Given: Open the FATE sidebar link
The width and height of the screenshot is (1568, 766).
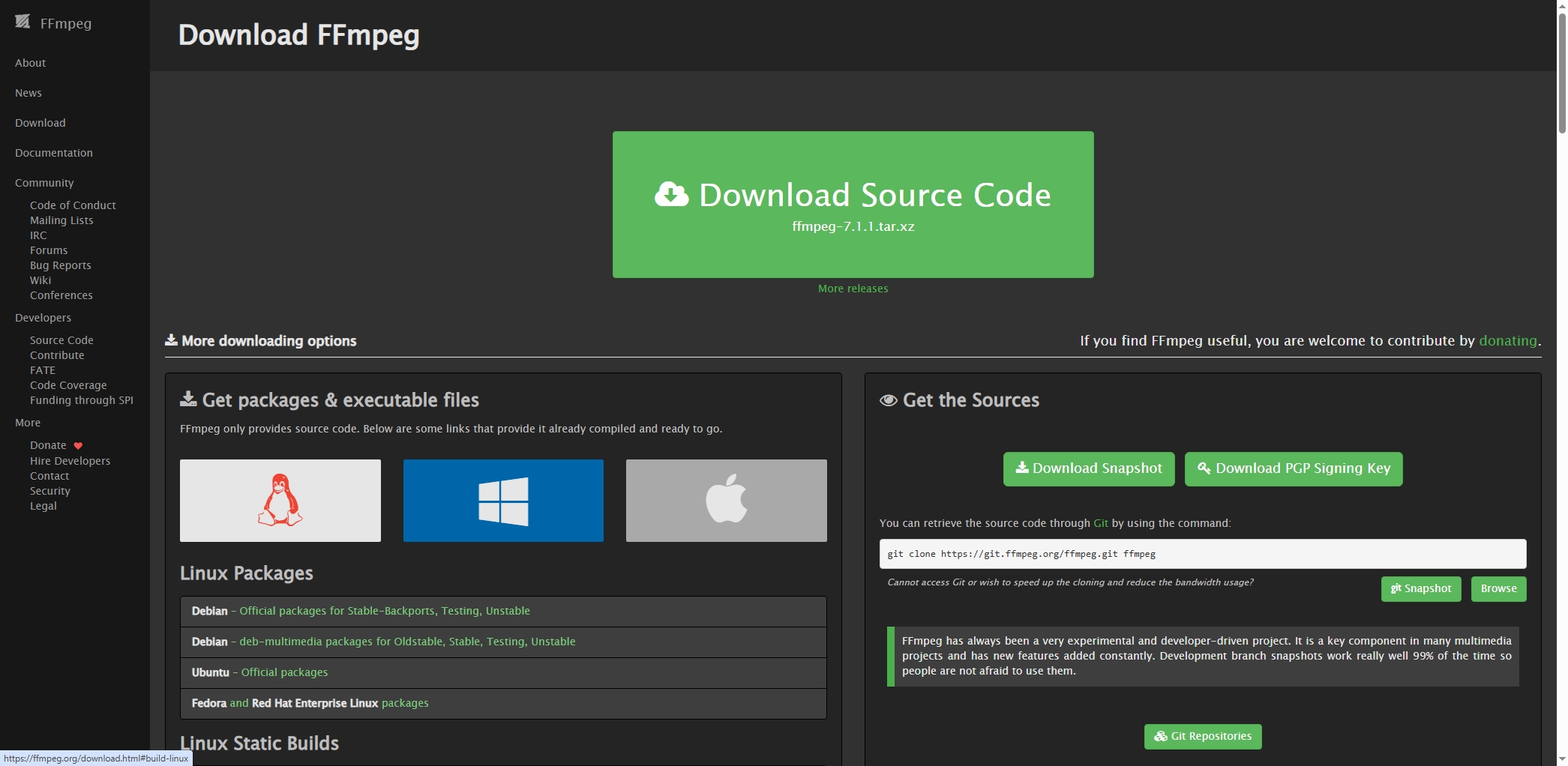Looking at the screenshot, I should 43,370.
